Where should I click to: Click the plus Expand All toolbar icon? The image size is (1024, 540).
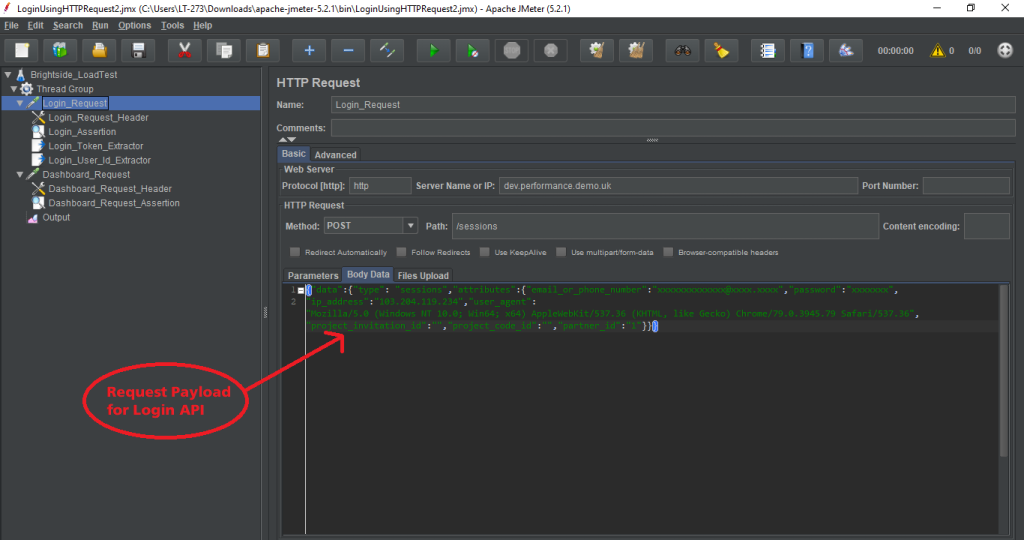coord(309,50)
